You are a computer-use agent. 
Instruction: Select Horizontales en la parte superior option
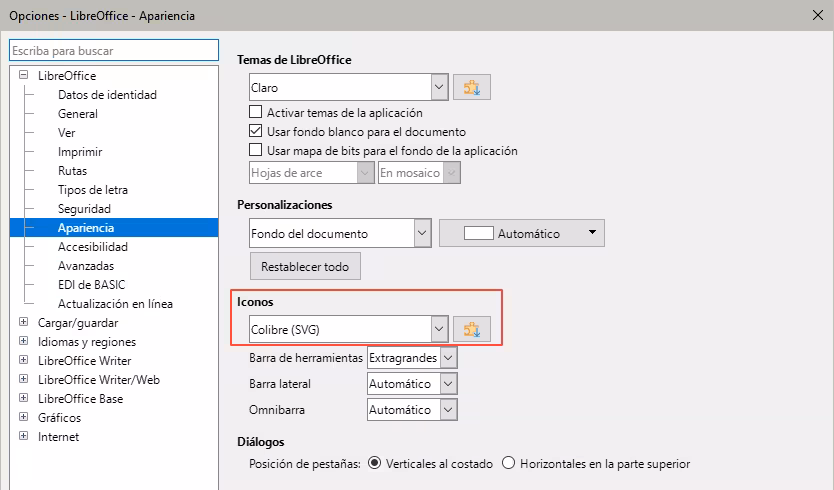pos(508,463)
